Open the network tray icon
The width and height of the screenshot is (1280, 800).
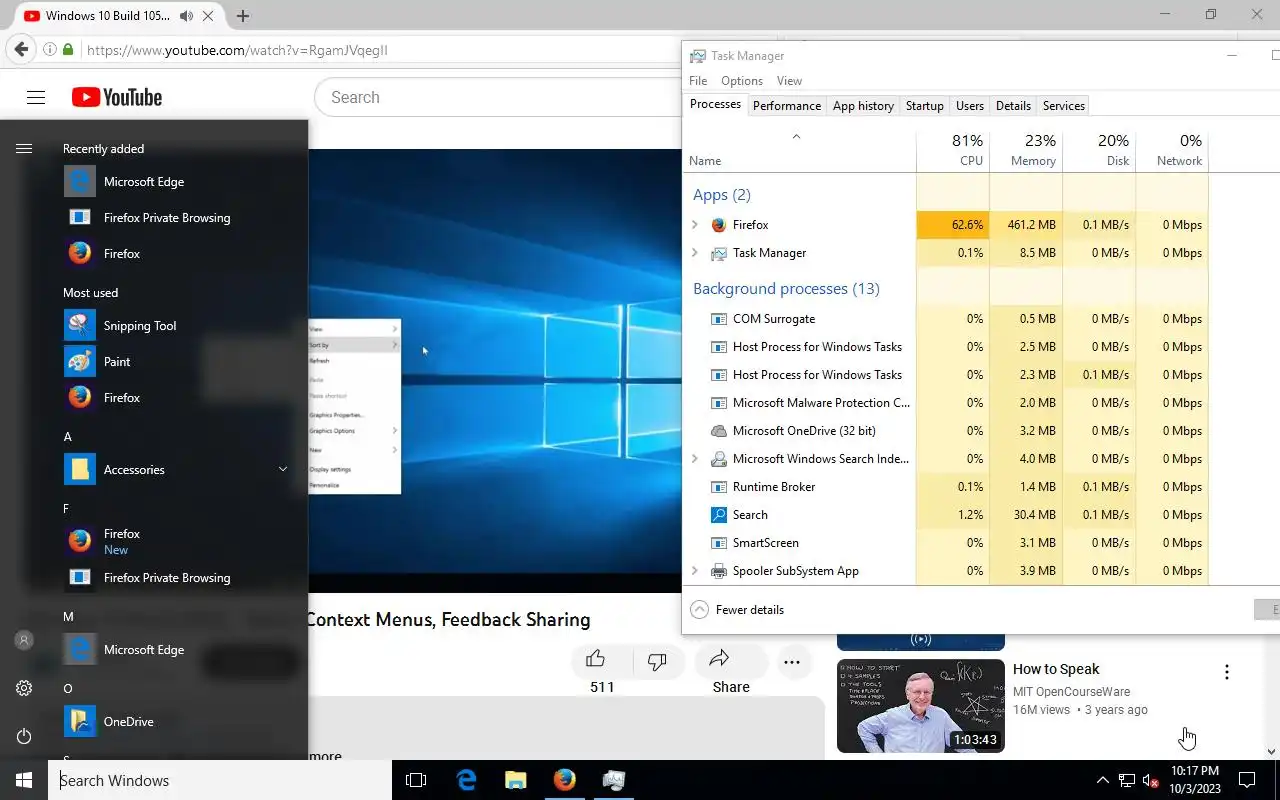1126,780
